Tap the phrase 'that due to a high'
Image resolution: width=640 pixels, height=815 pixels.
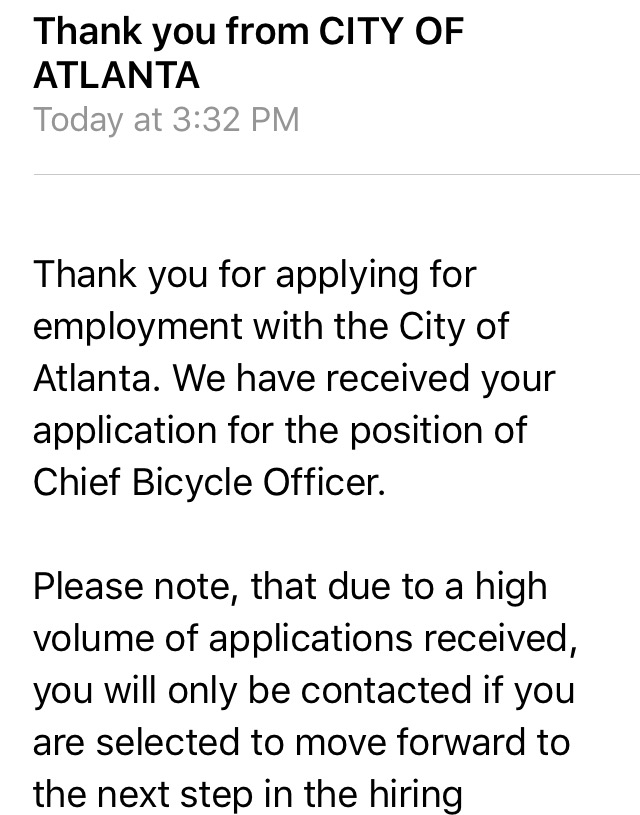coord(399,586)
